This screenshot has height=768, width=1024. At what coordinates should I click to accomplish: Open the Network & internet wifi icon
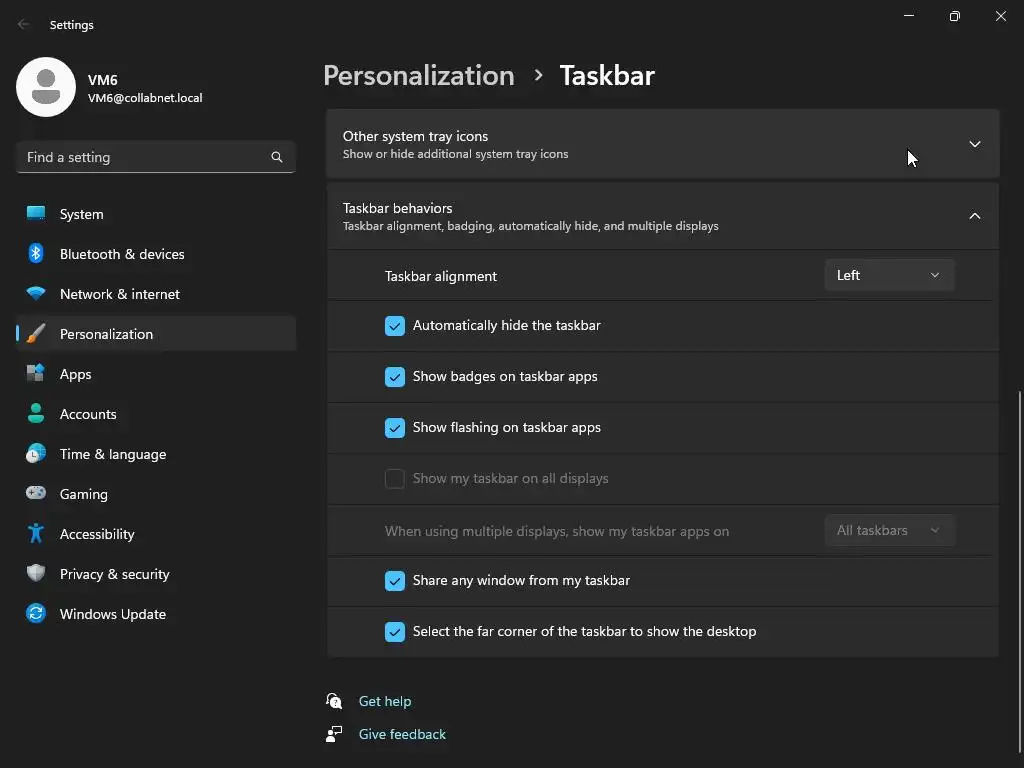click(36, 294)
